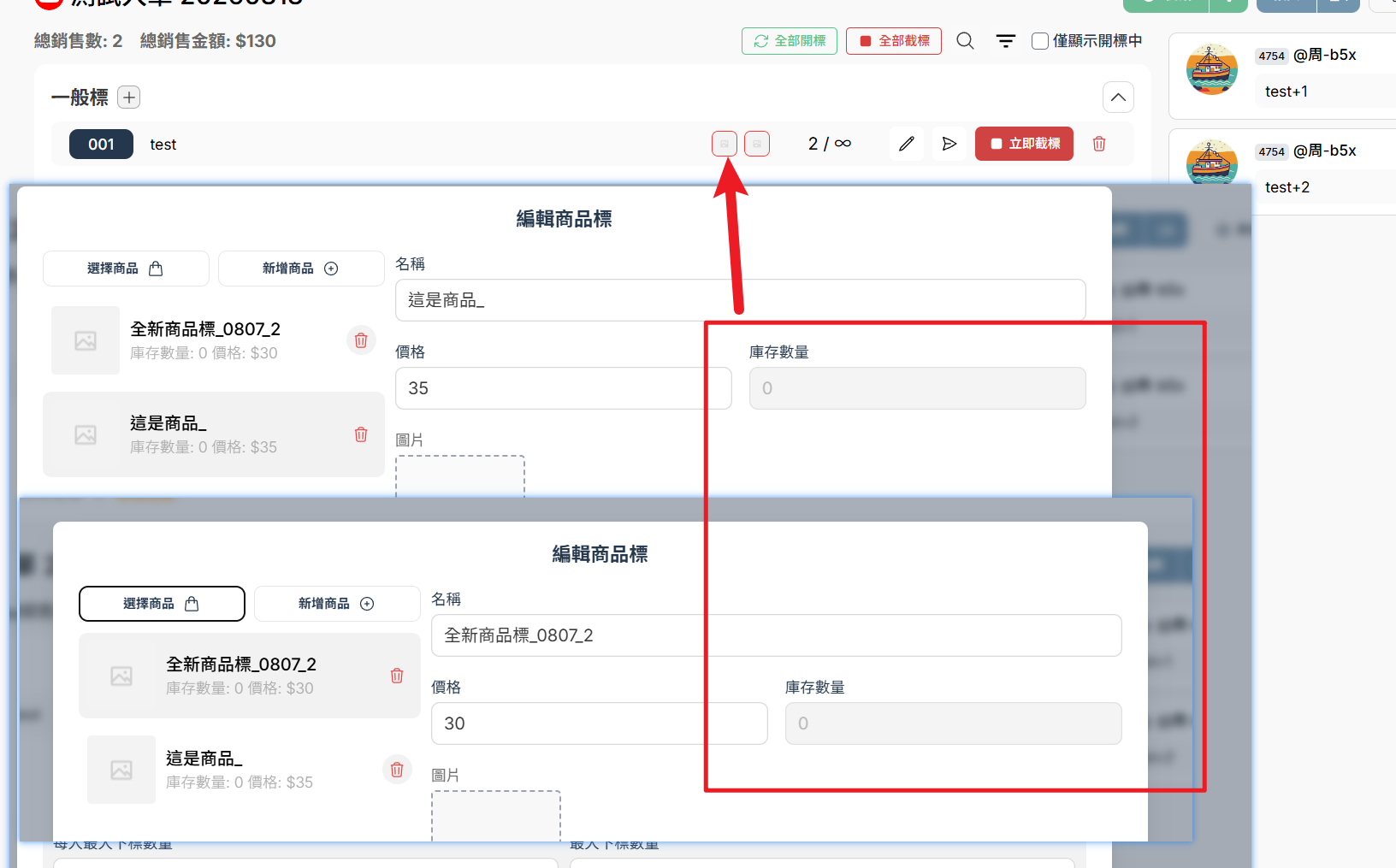Click the first small product tag image icon

pyautogui.click(x=724, y=144)
